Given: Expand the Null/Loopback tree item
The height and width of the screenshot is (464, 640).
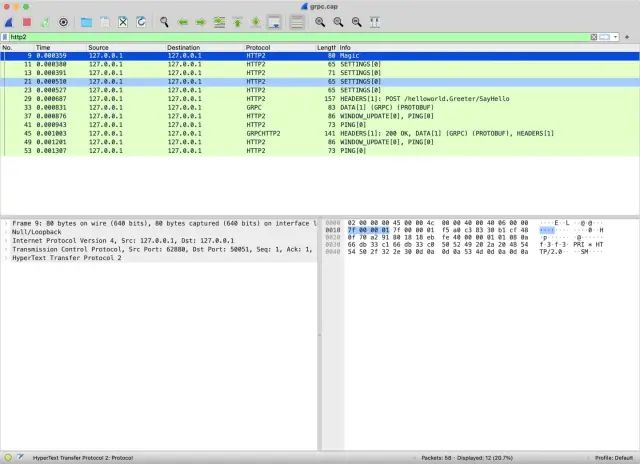Looking at the screenshot, I should [6, 232].
